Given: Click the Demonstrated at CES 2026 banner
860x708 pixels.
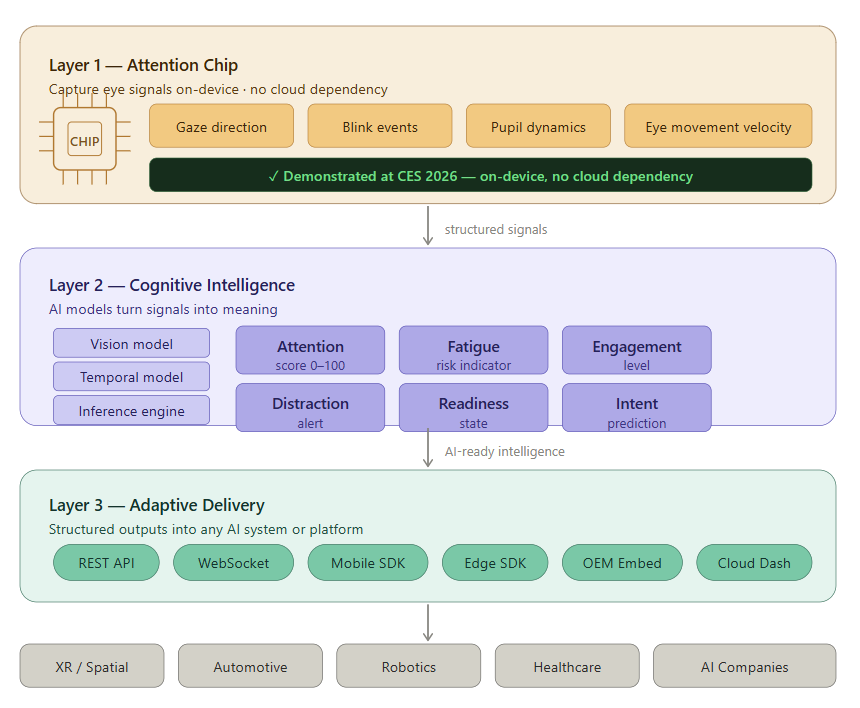Looking at the screenshot, I should [480, 176].
